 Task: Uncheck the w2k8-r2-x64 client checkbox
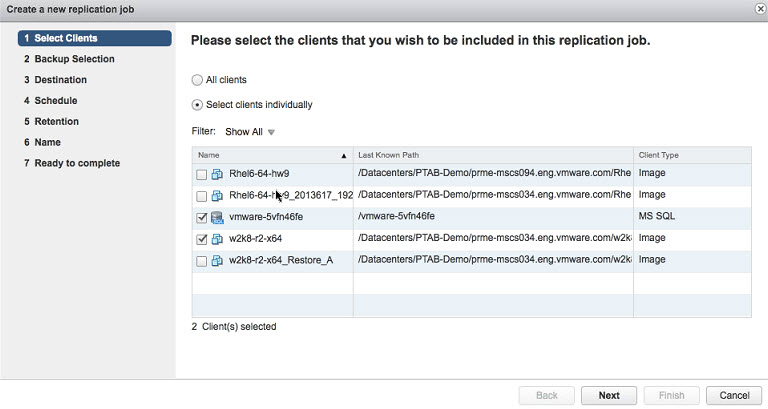201,239
